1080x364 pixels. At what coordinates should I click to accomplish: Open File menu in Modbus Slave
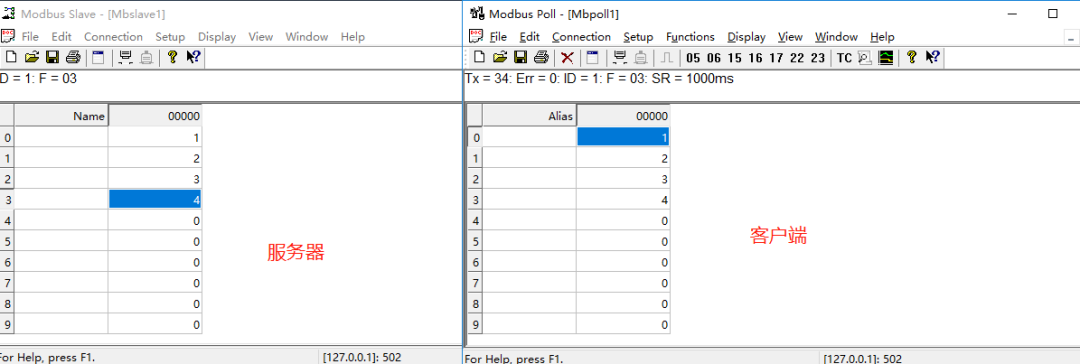tap(30, 37)
